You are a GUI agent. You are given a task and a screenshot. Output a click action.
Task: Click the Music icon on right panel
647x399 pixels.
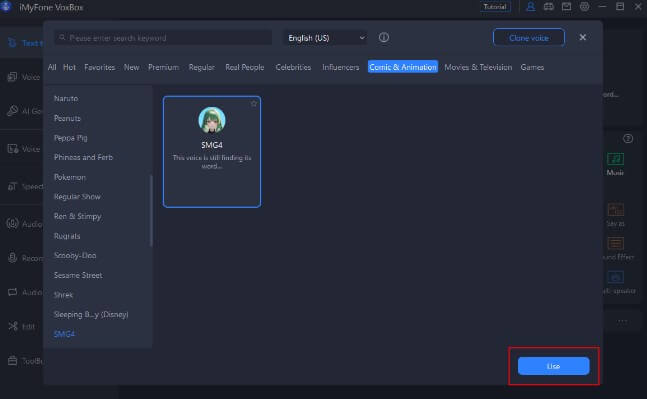click(x=615, y=159)
